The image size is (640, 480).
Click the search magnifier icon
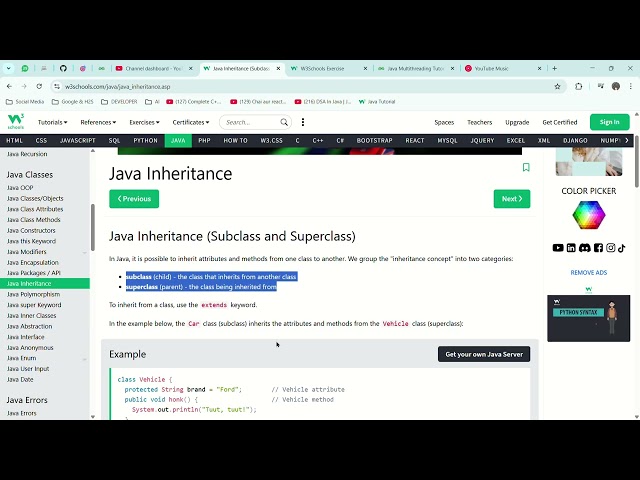coord(284,122)
